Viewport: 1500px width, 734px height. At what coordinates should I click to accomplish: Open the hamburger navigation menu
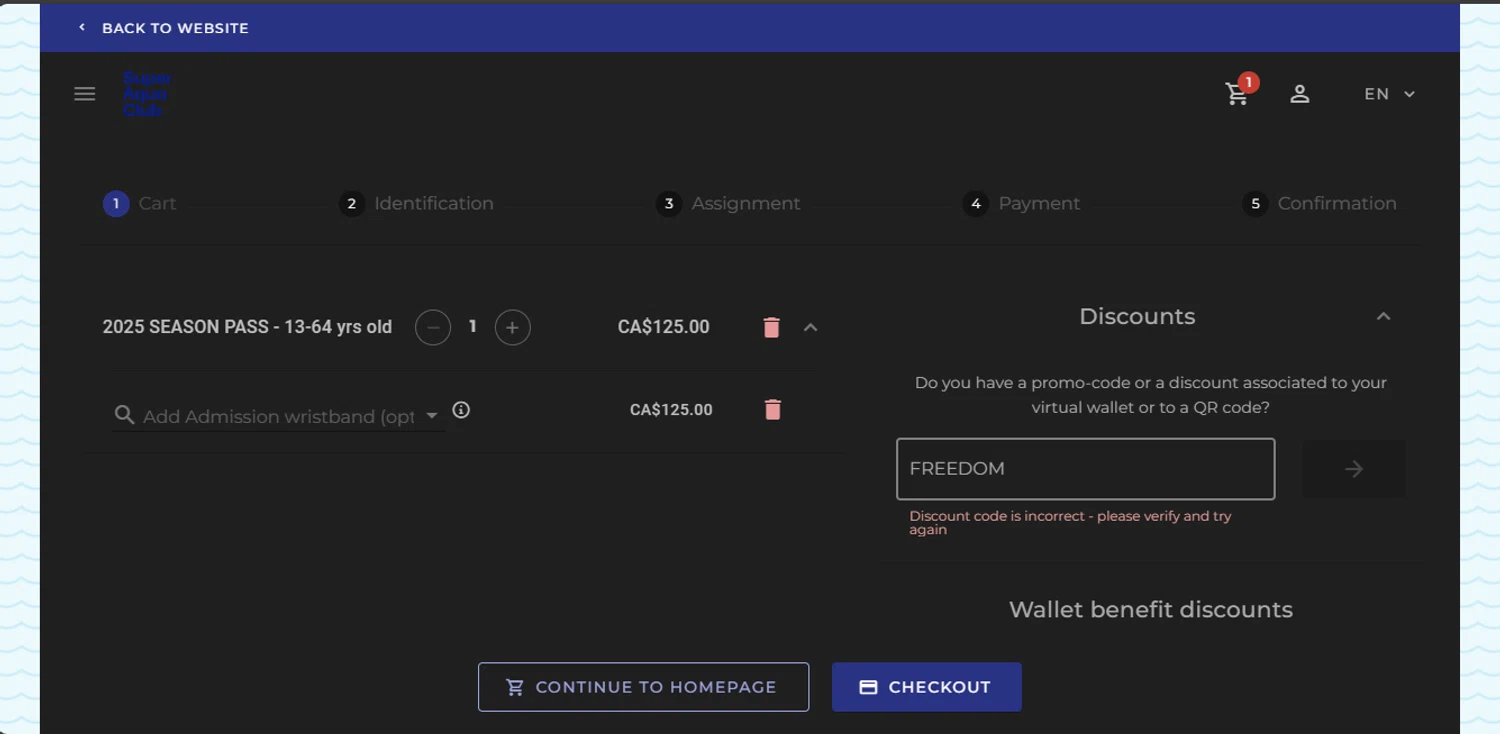85,94
